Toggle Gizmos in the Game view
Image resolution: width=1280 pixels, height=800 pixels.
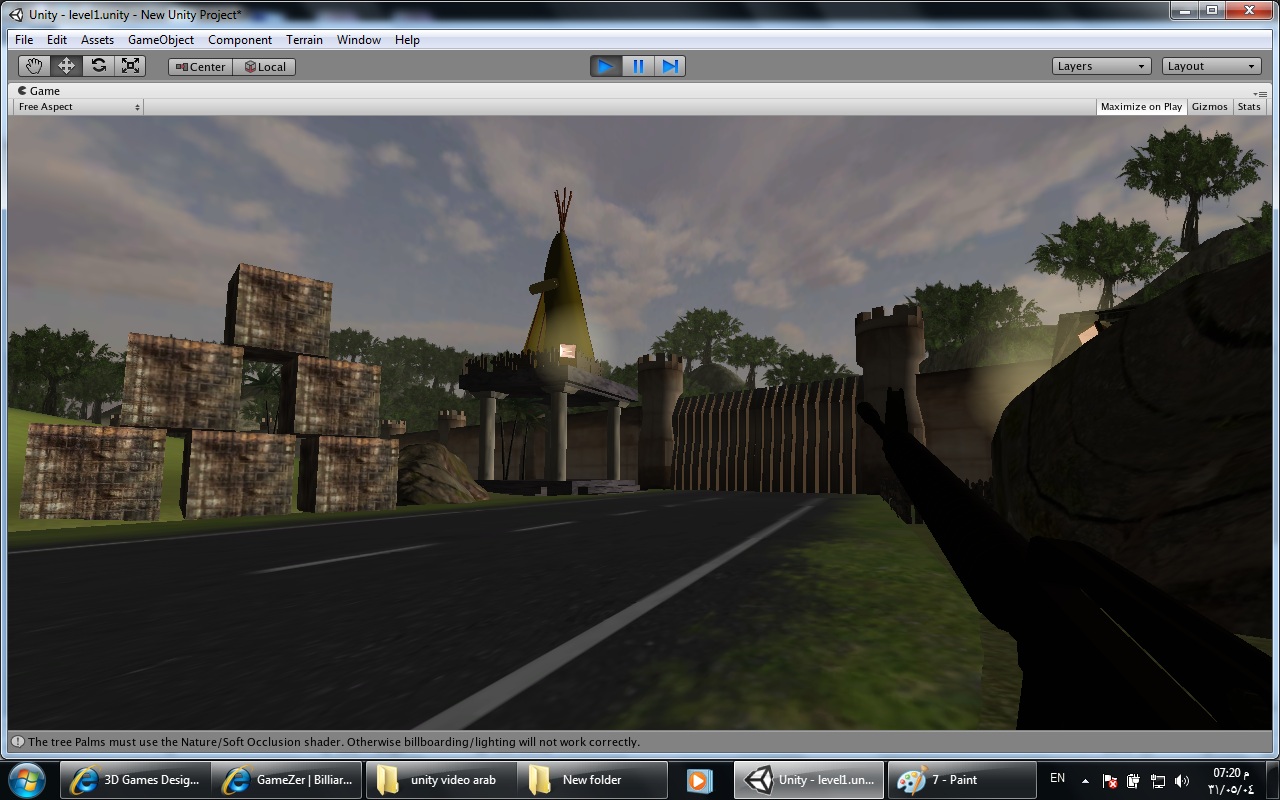click(x=1209, y=107)
